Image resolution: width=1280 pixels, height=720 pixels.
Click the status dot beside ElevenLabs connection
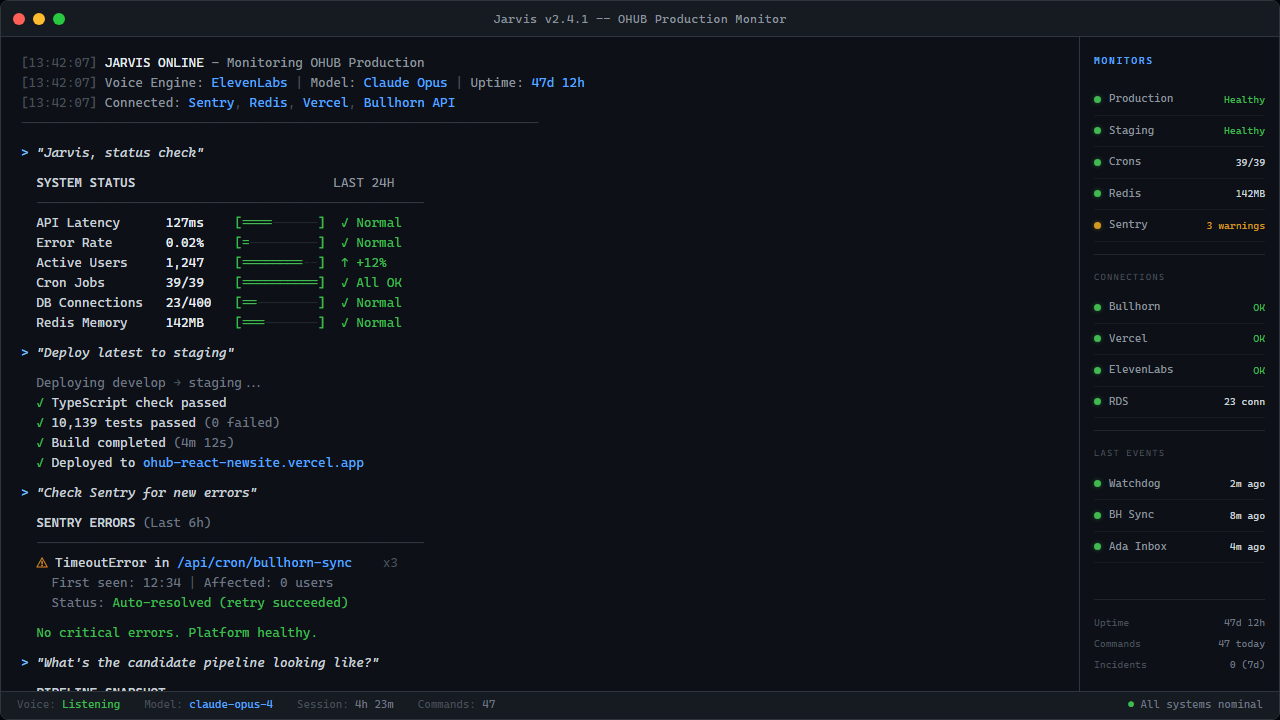coord(1097,370)
